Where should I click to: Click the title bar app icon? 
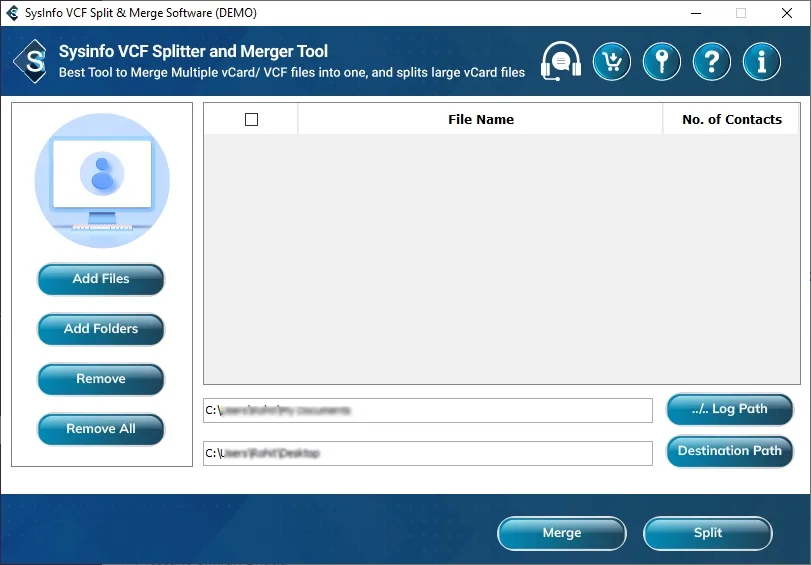(12, 13)
